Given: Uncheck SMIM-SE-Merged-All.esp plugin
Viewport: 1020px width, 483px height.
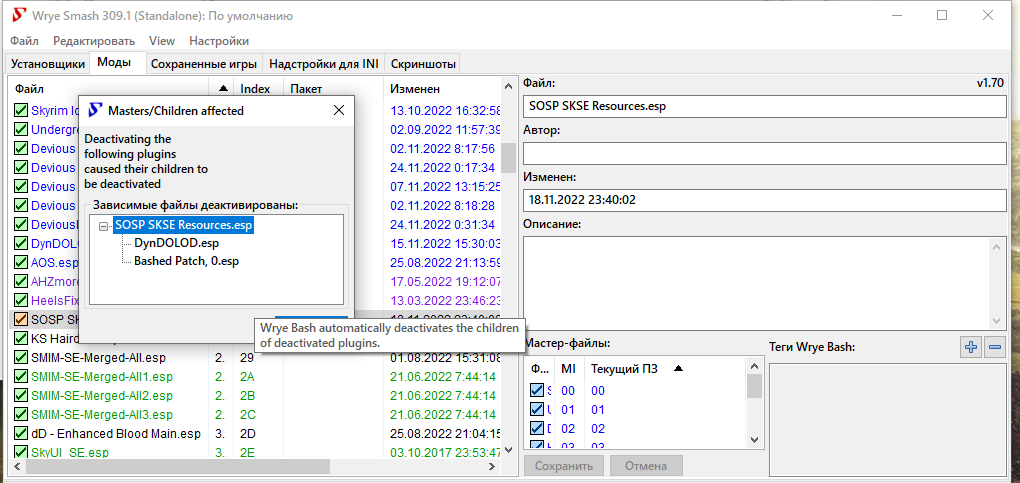Looking at the screenshot, I should point(21,357).
